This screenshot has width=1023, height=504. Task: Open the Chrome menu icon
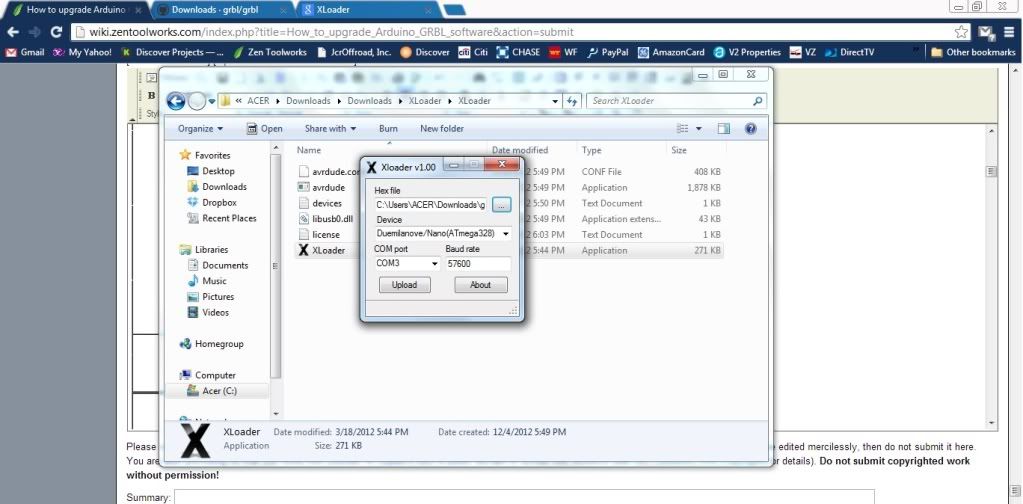(1009, 32)
